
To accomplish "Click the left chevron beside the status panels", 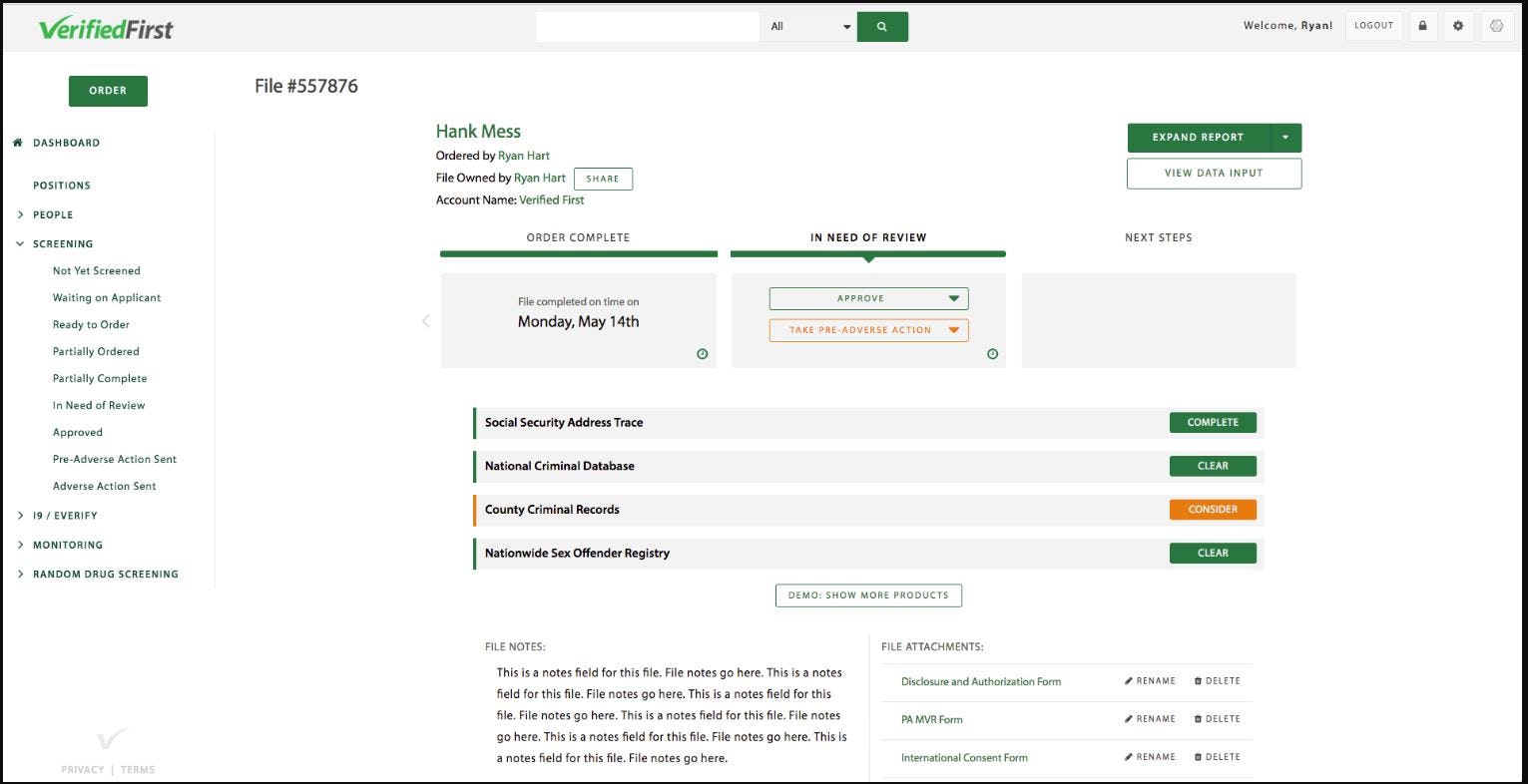I will tap(426, 320).
